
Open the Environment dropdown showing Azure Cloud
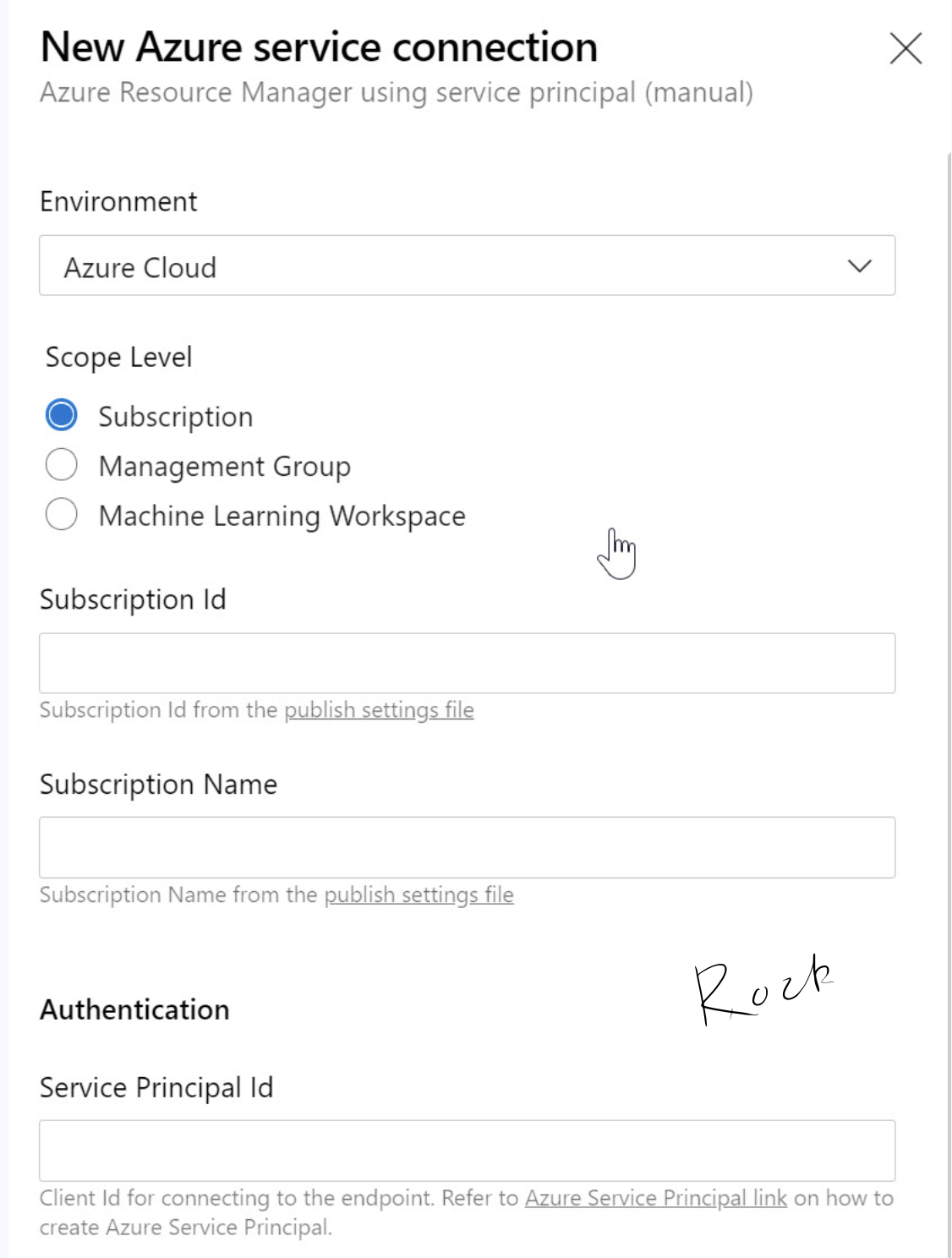point(467,265)
